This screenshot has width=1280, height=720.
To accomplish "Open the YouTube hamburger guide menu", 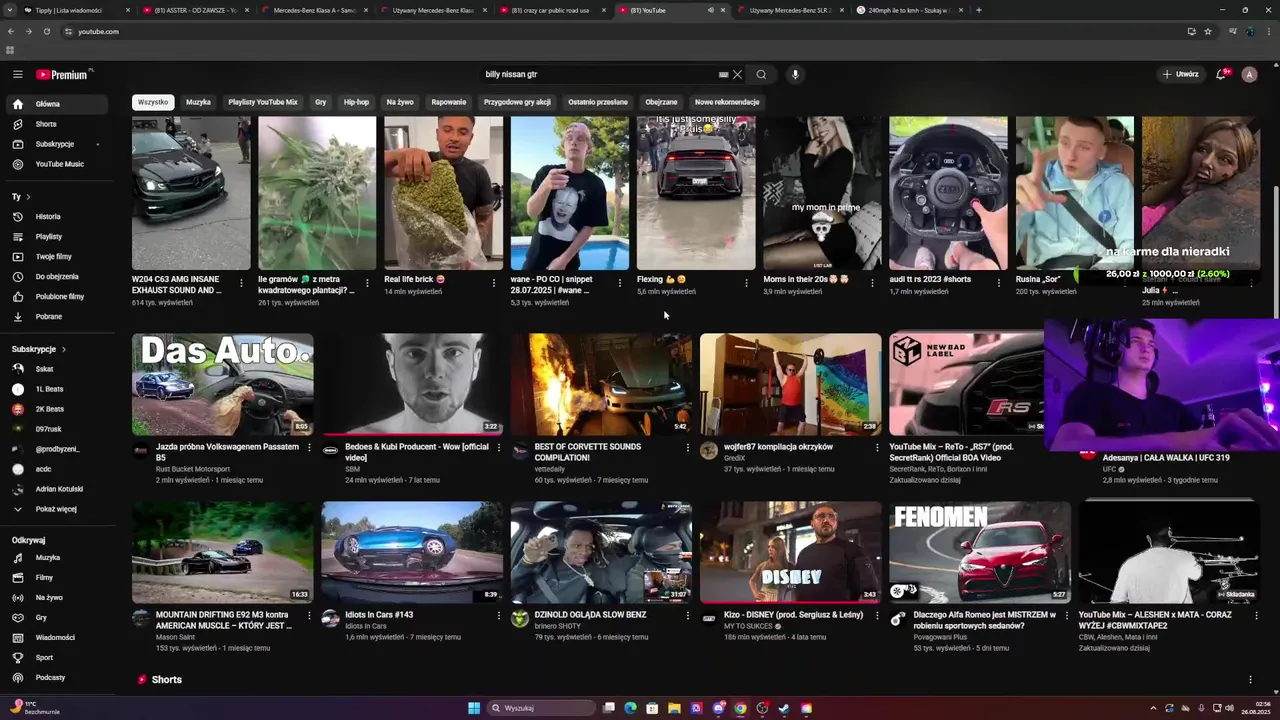I will 17,74.
